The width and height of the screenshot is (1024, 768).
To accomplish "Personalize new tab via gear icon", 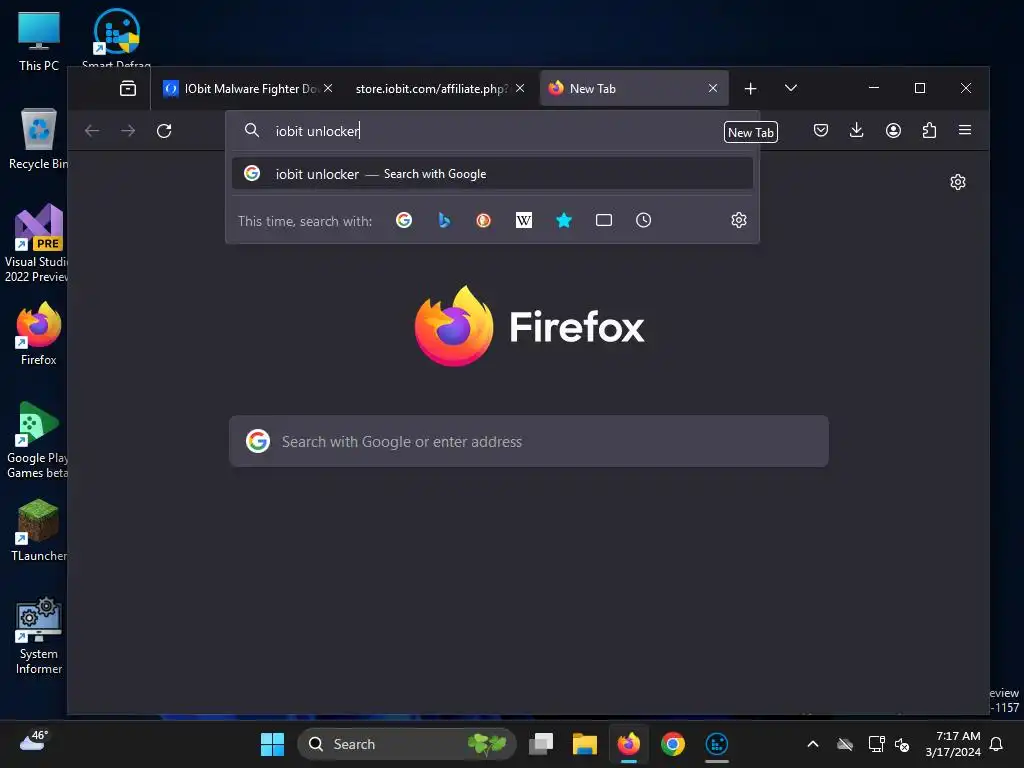I will (957, 182).
